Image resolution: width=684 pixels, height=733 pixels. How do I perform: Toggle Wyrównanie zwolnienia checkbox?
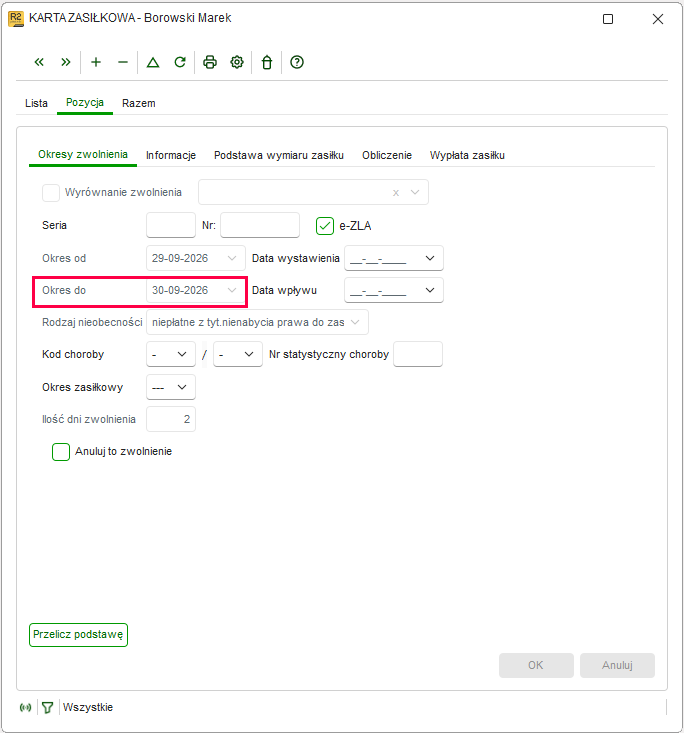pos(51,193)
